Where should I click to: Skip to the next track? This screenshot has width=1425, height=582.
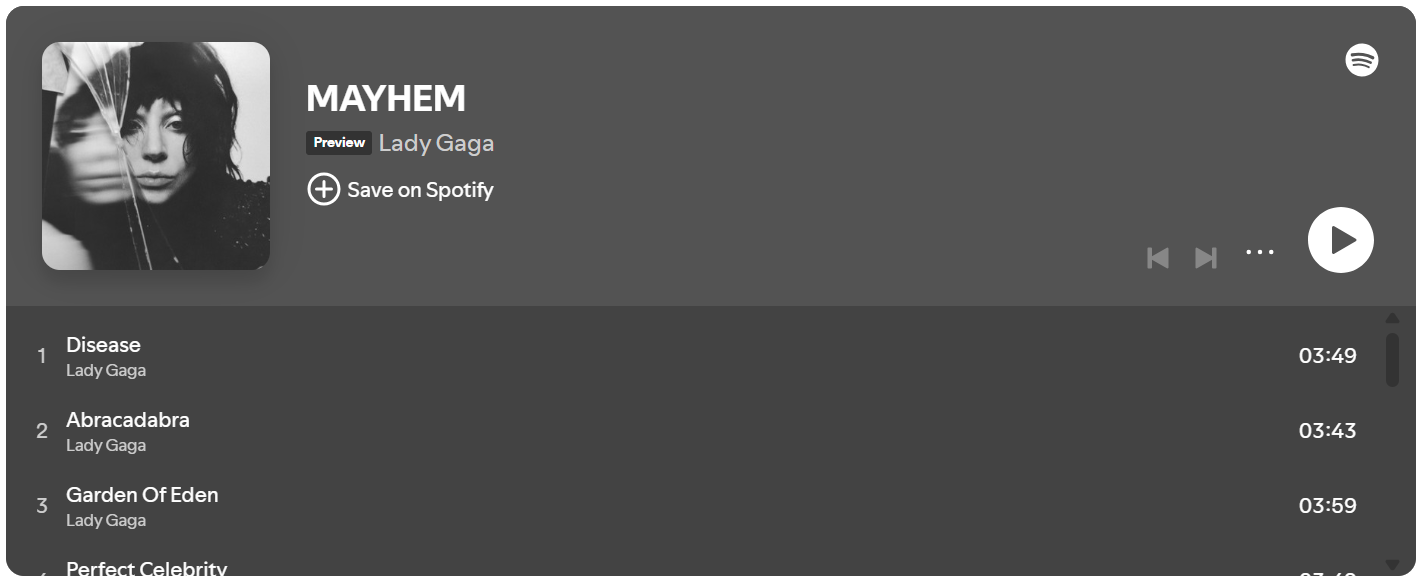point(1206,258)
